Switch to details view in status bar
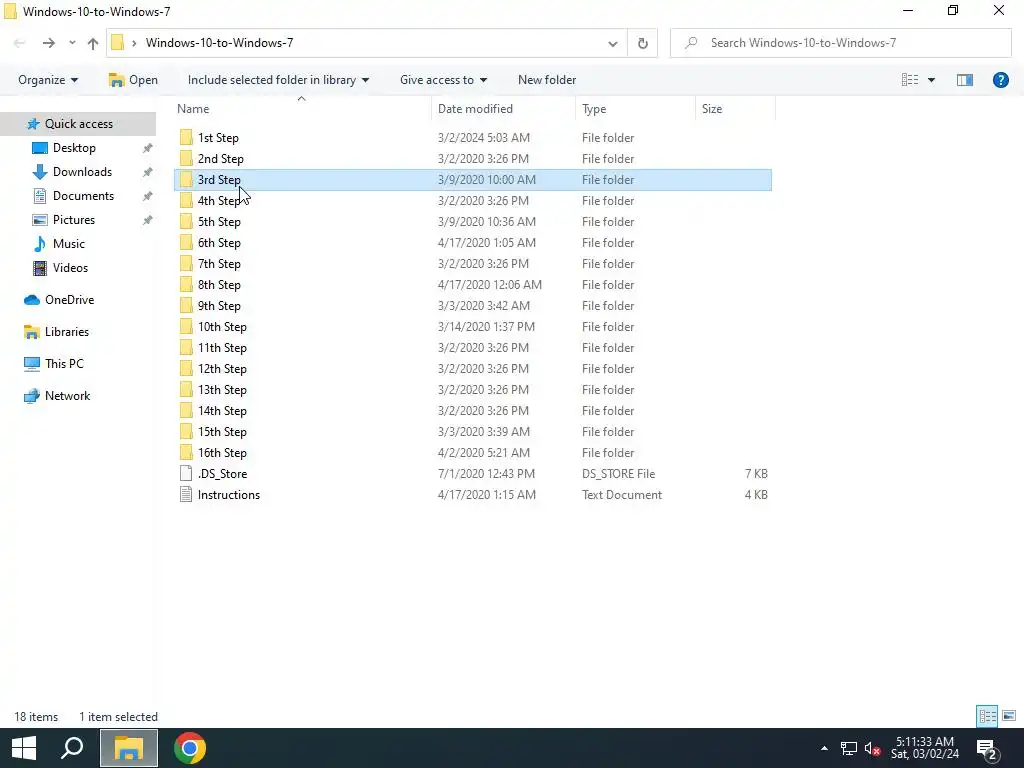This screenshot has height=768, width=1024. point(987,716)
